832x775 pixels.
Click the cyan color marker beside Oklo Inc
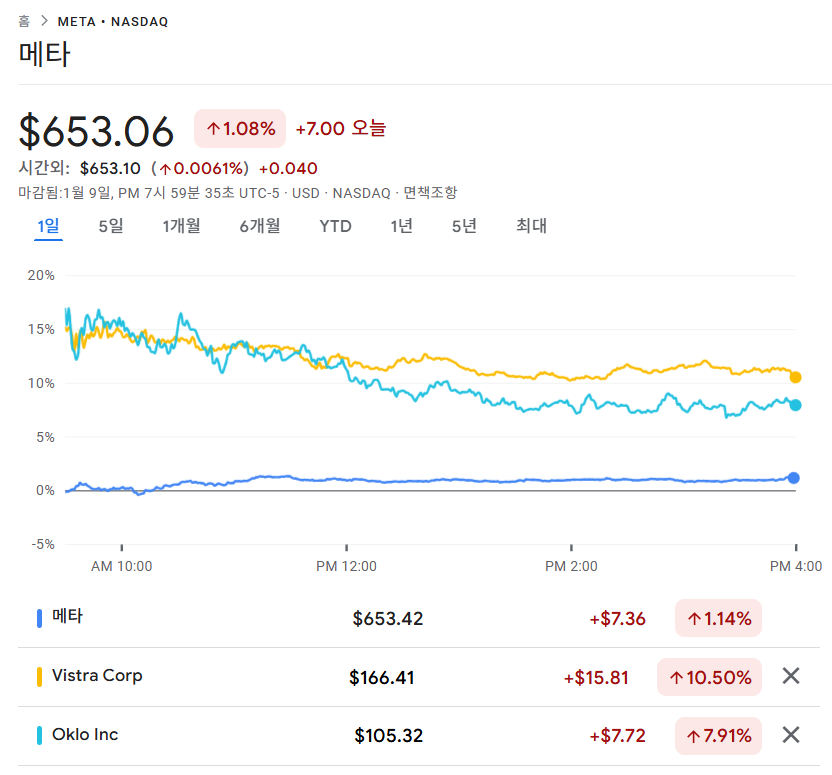(x=39, y=736)
